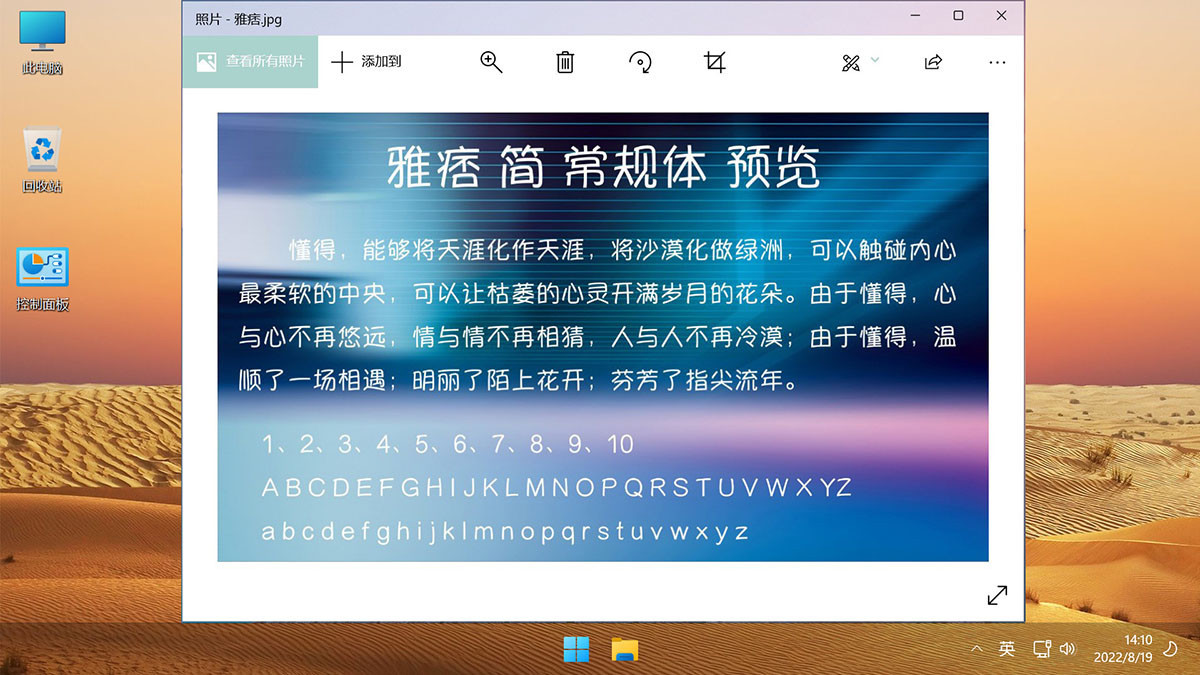
Task: Click the volume speaker tray icon
Action: tap(1066, 649)
